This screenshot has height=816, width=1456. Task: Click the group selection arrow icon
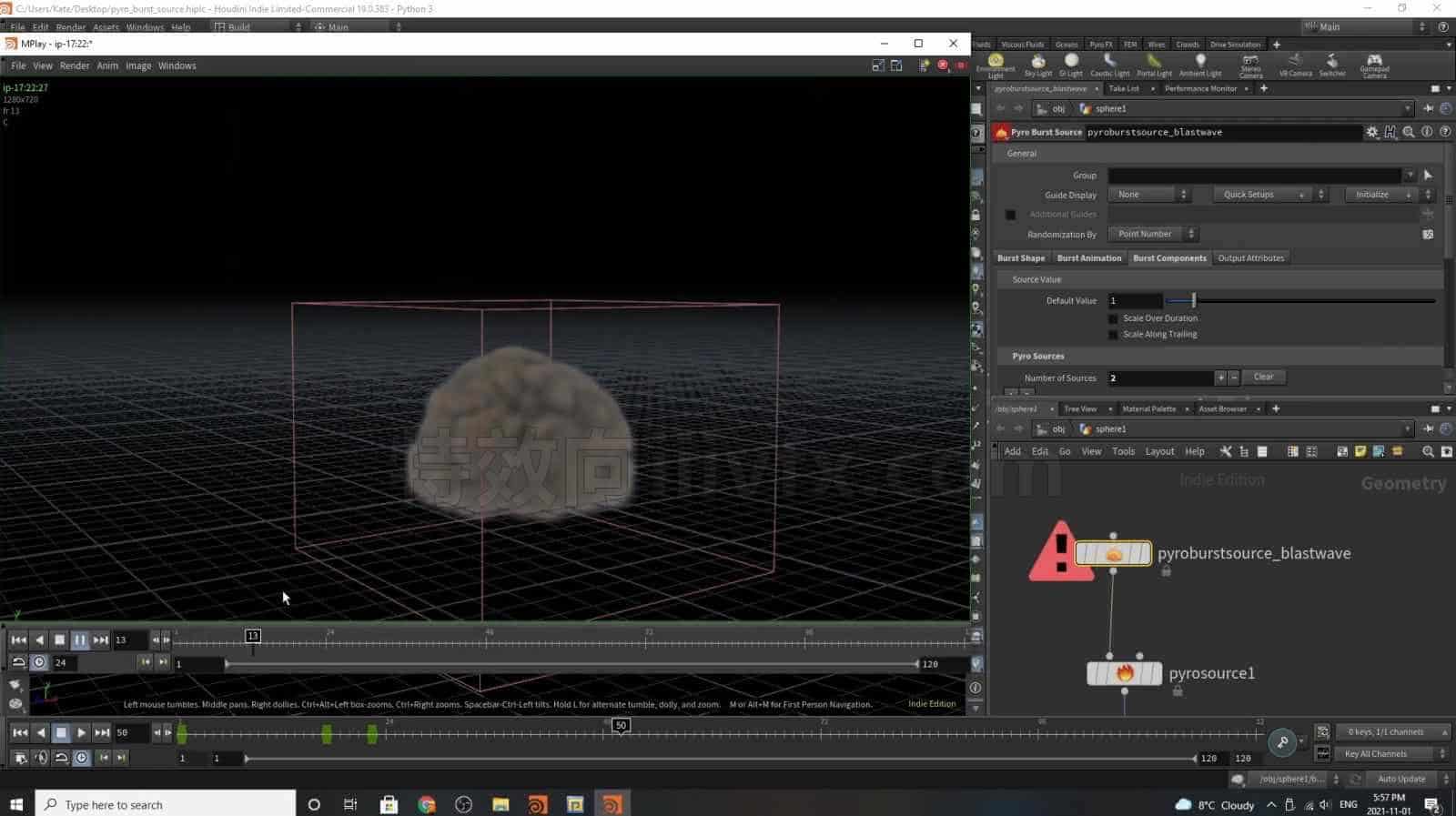click(1428, 175)
